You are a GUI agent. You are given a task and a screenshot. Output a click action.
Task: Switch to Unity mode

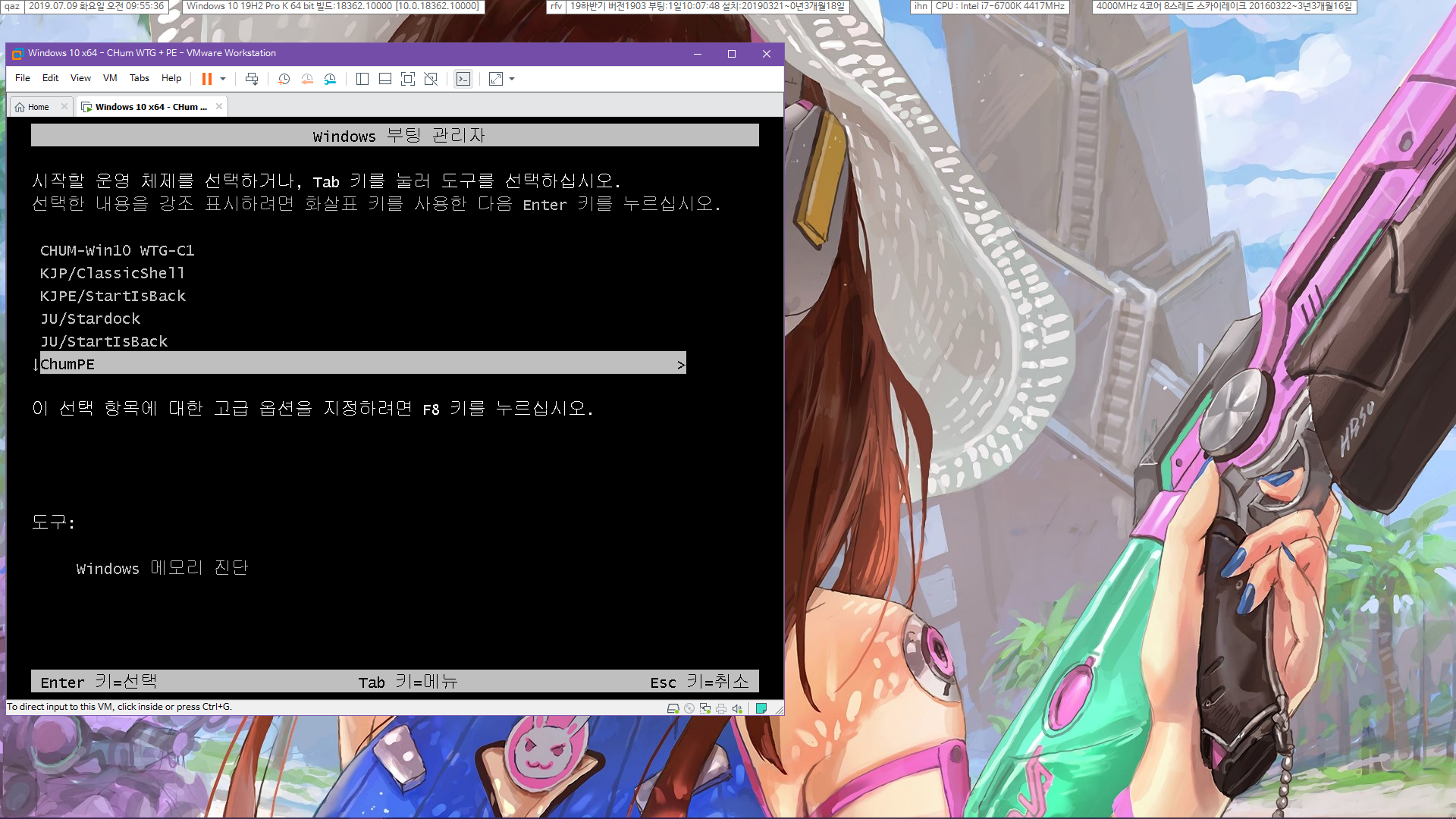pos(431,79)
